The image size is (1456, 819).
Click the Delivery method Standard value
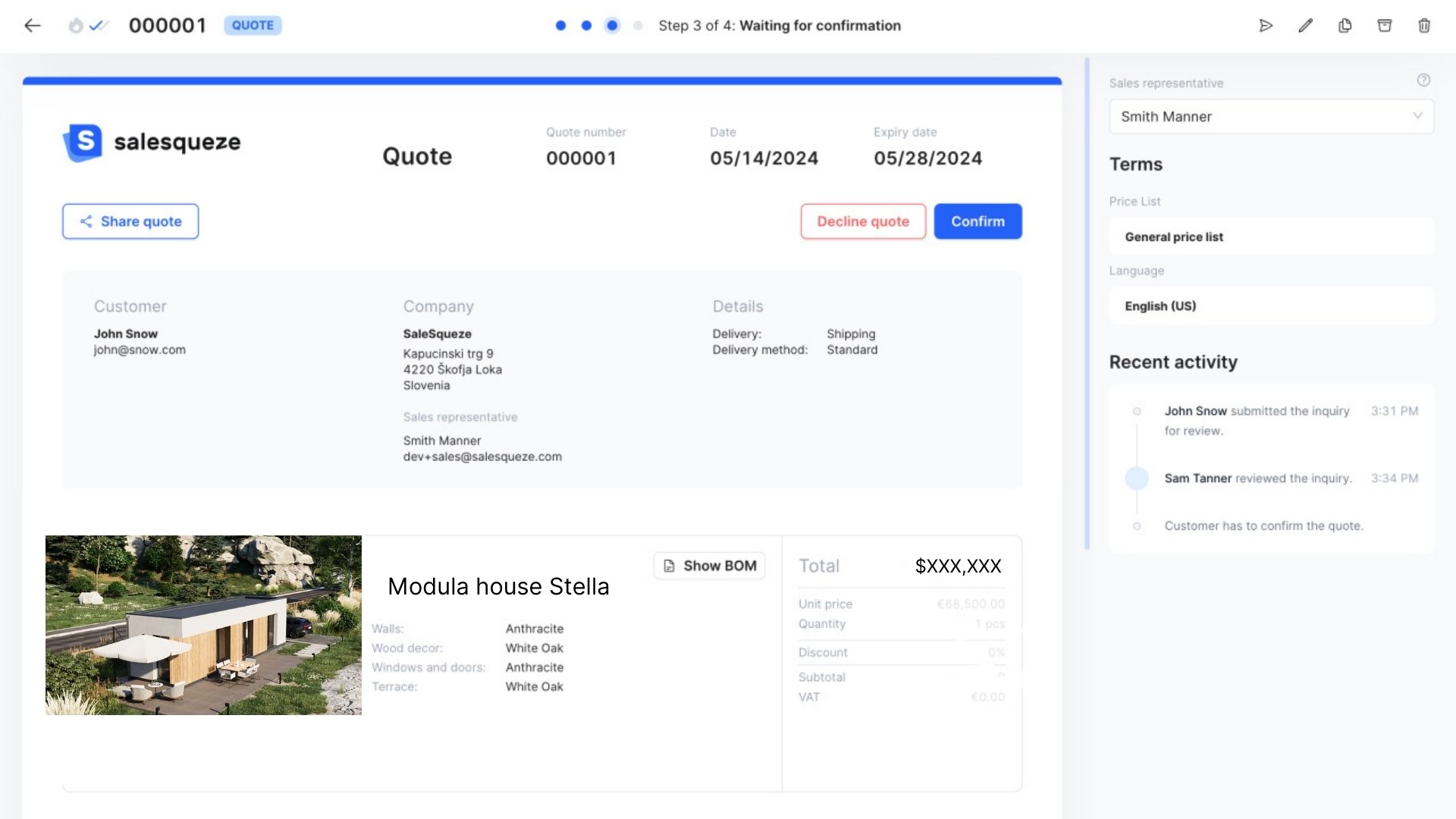852,350
